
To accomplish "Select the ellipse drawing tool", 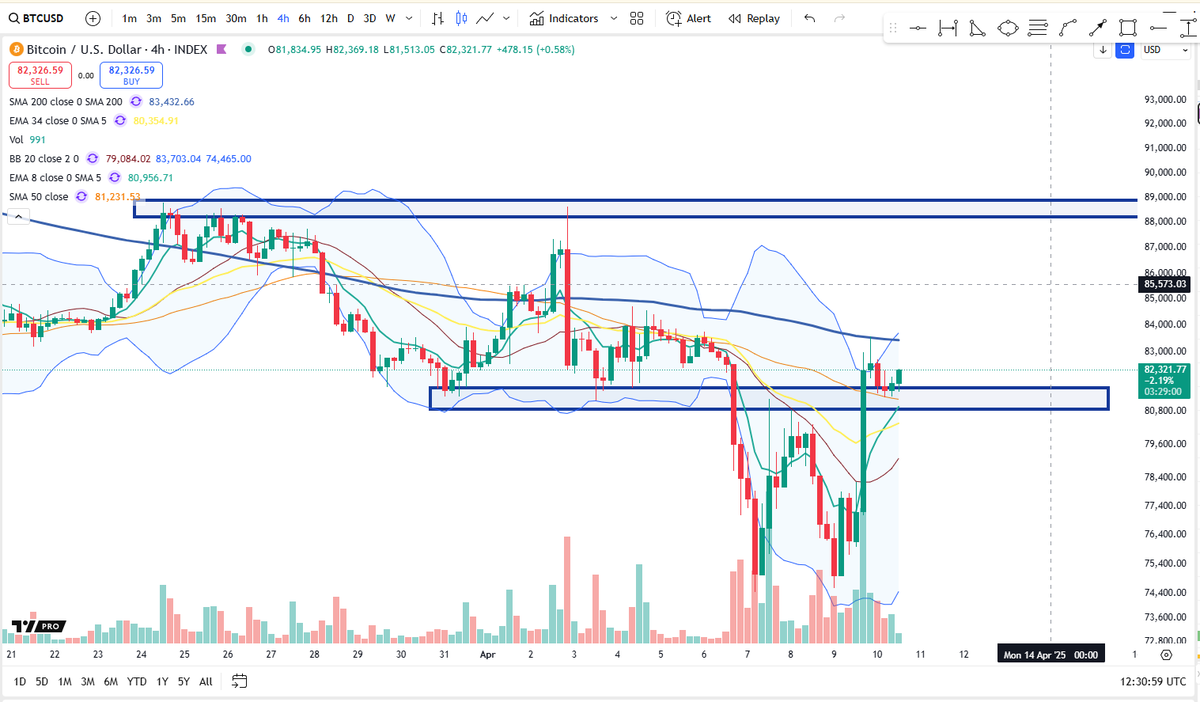I will coord(1007,28).
